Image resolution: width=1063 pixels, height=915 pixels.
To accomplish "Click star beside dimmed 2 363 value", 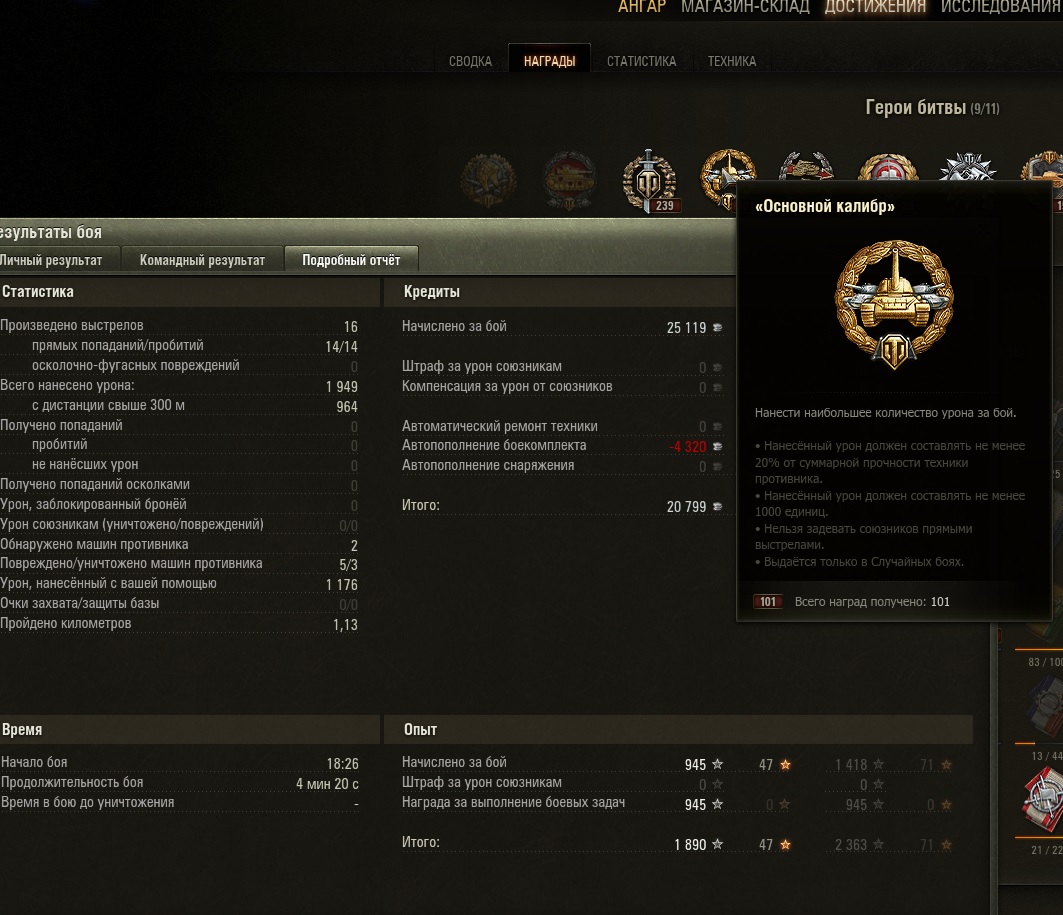I will click(879, 845).
